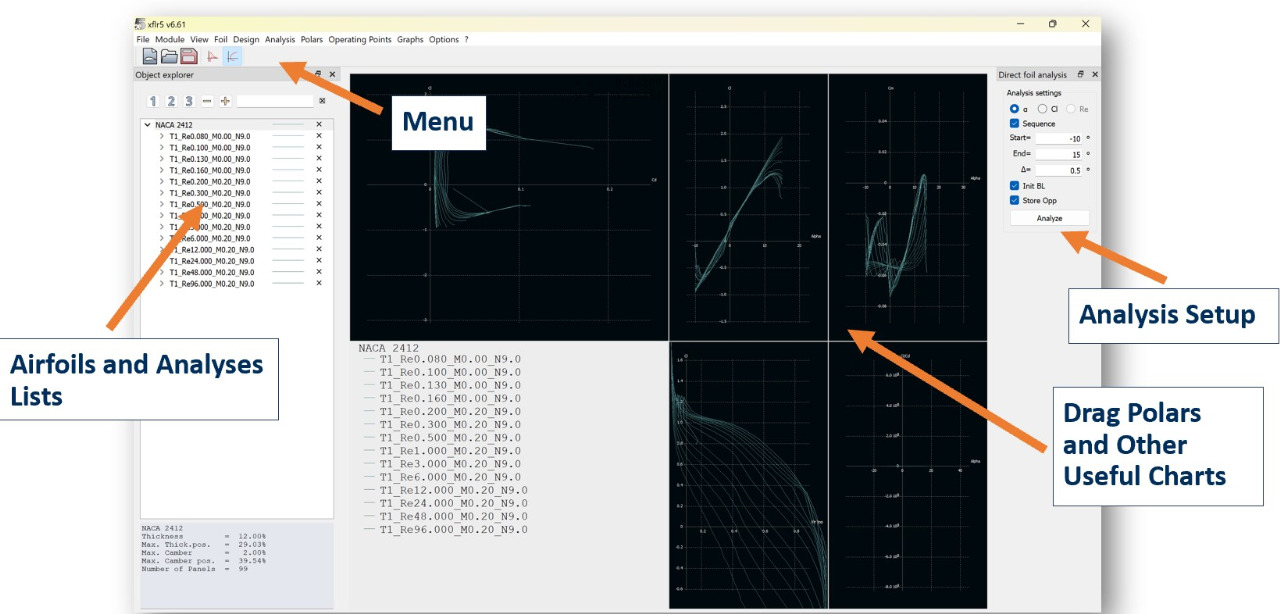Click the red Save Project icon
This screenshot has height=614, width=1280.
coord(188,56)
